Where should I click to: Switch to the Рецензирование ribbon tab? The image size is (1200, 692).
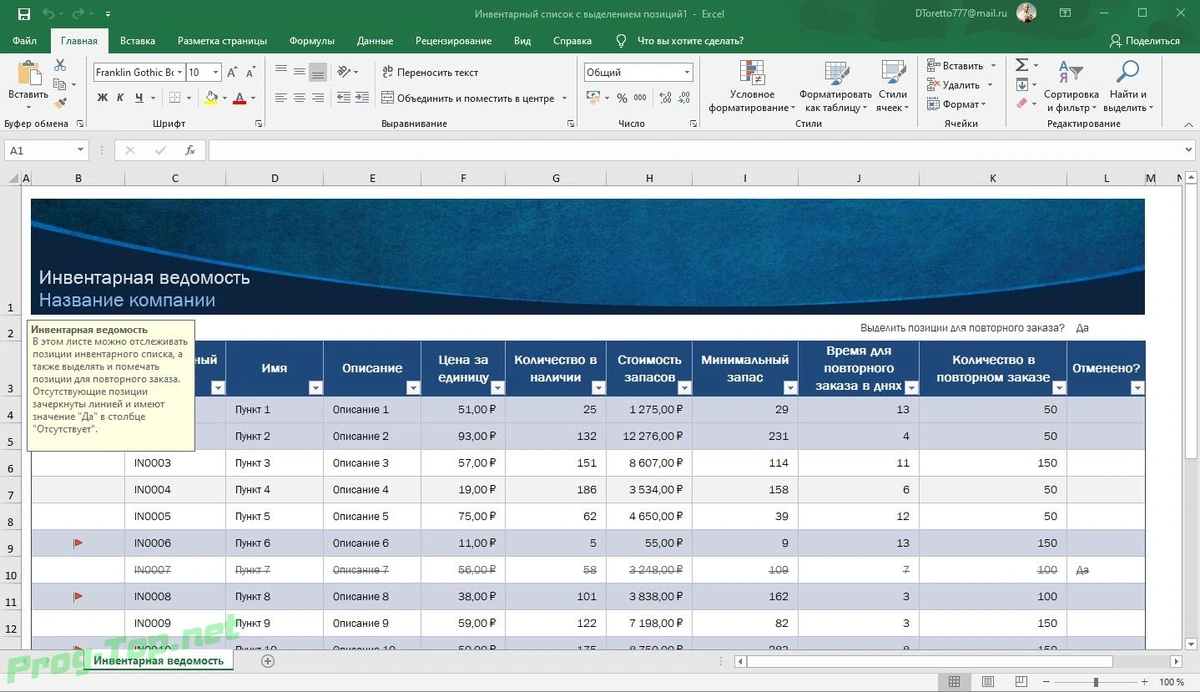[x=453, y=41]
